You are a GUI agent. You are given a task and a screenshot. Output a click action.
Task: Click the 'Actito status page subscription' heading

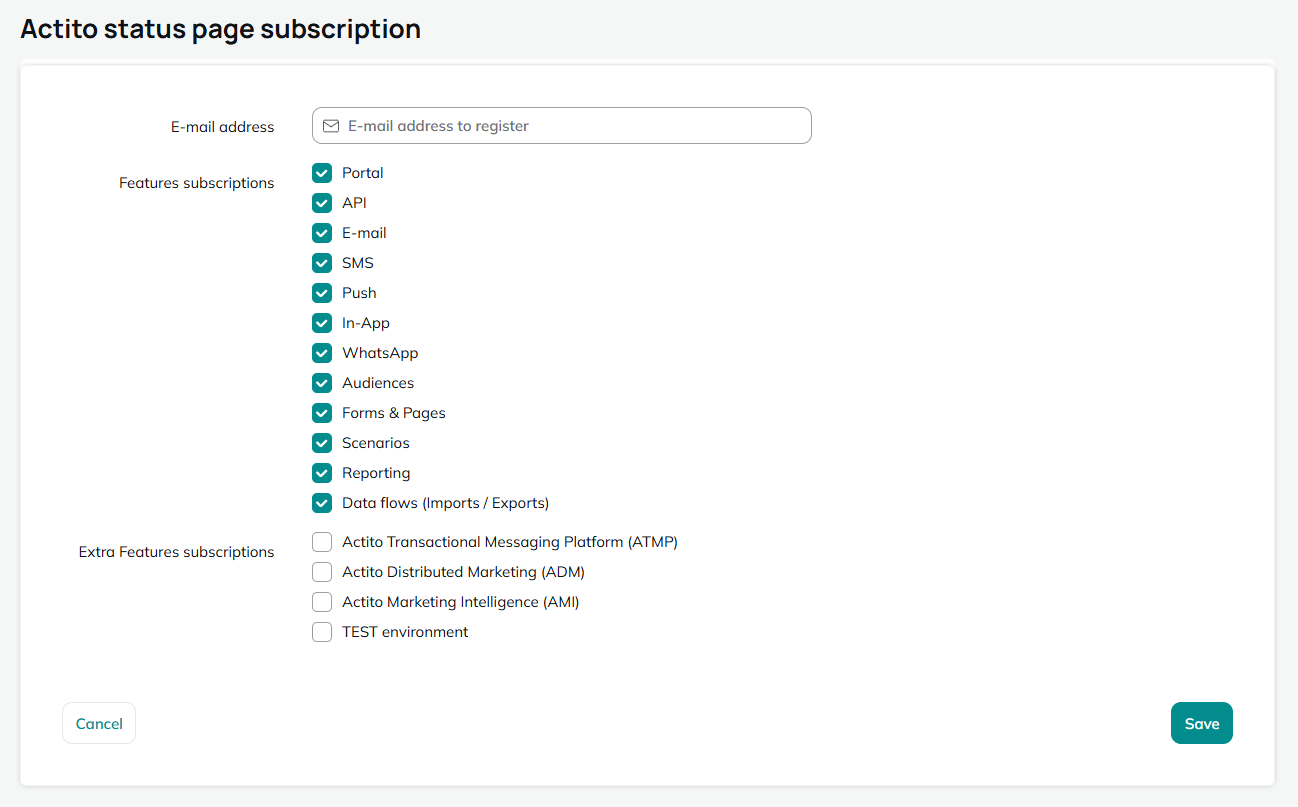click(x=221, y=29)
